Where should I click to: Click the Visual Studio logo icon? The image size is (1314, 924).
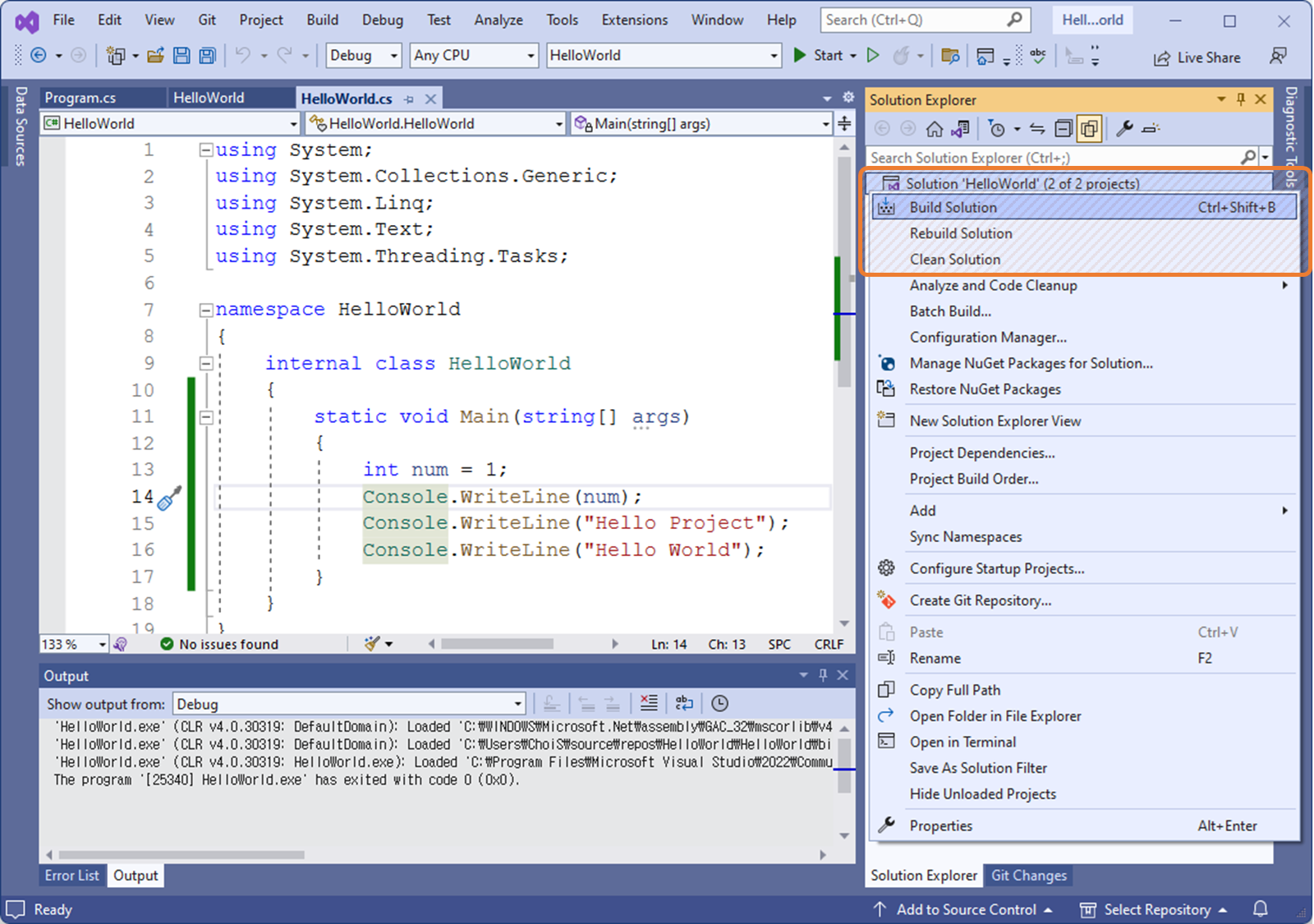point(26,21)
